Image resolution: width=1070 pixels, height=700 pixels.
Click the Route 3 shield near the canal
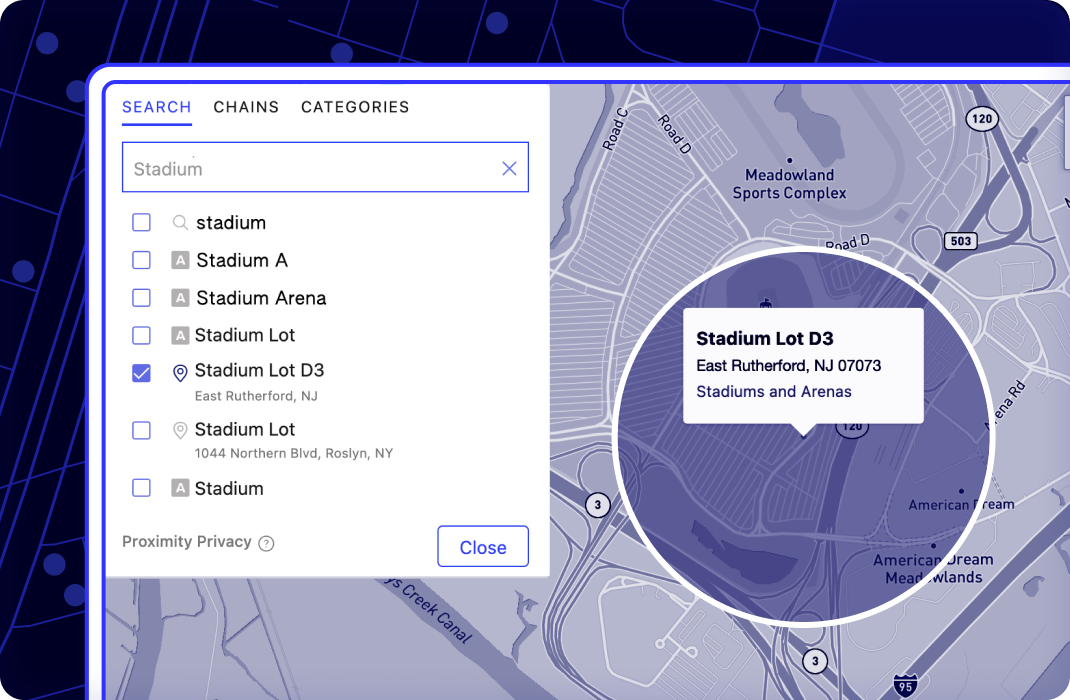[598, 505]
